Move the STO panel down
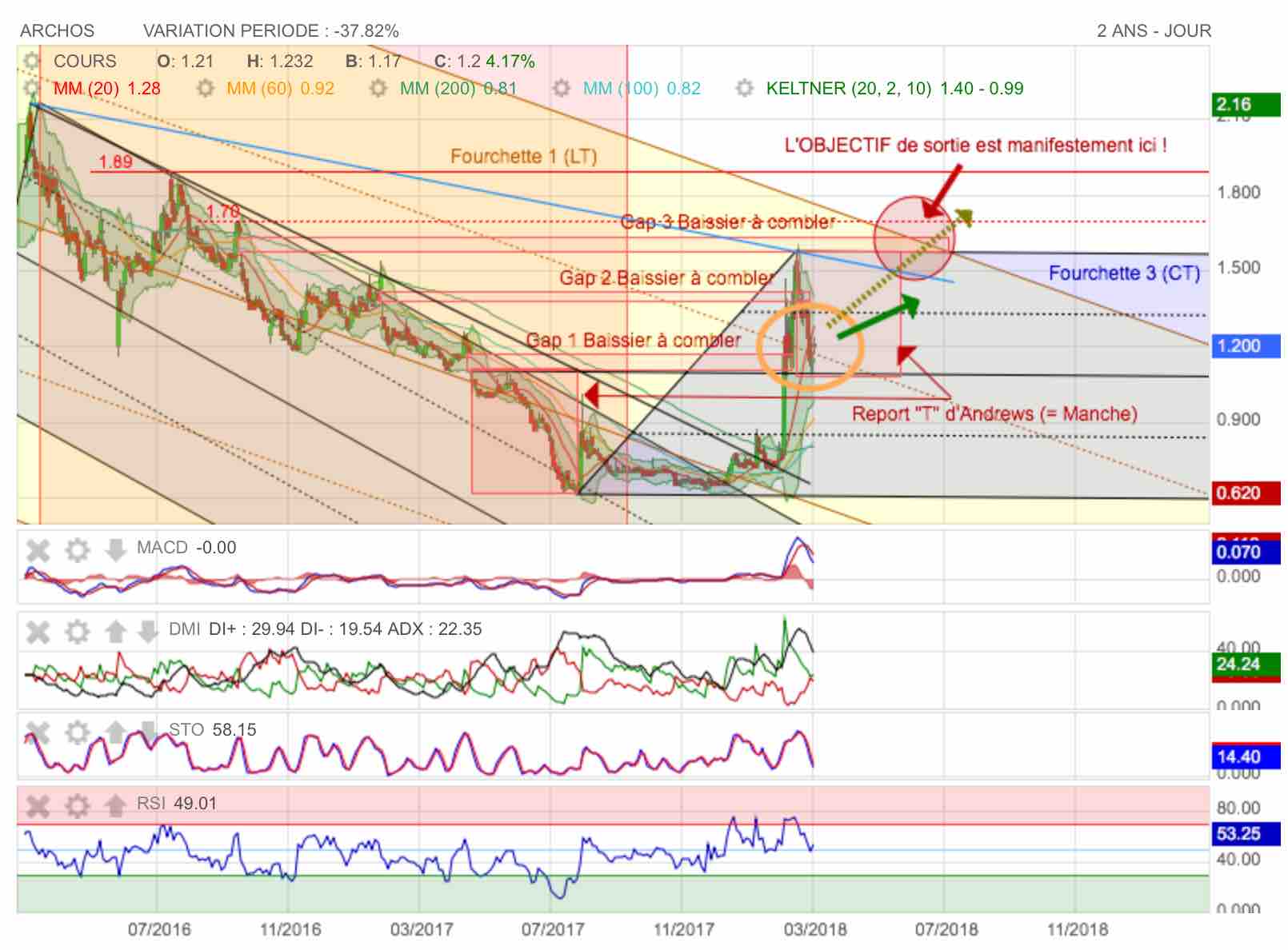The image size is (1288, 950). (147, 732)
